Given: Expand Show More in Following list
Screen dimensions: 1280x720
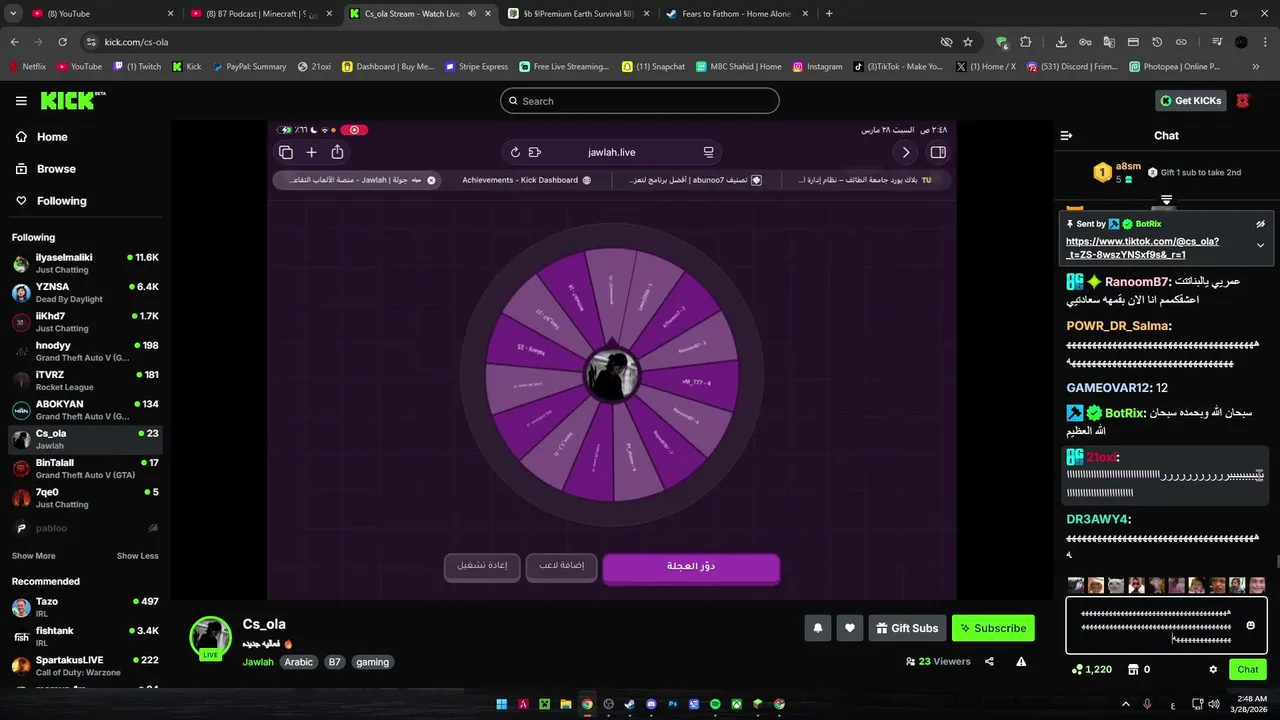Looking at the screenshot, I should click(34, 556).
